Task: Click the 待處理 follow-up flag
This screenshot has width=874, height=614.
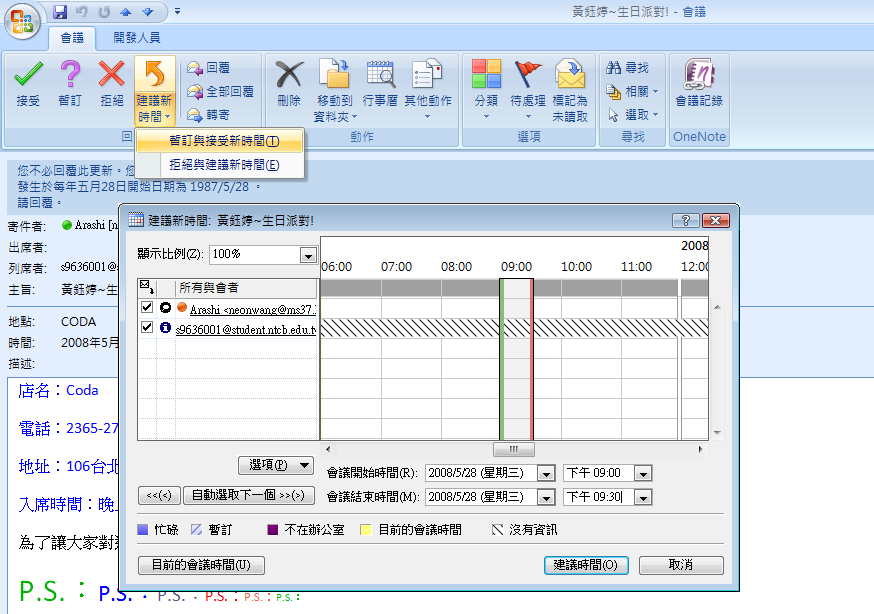Action: click(528, 89)
